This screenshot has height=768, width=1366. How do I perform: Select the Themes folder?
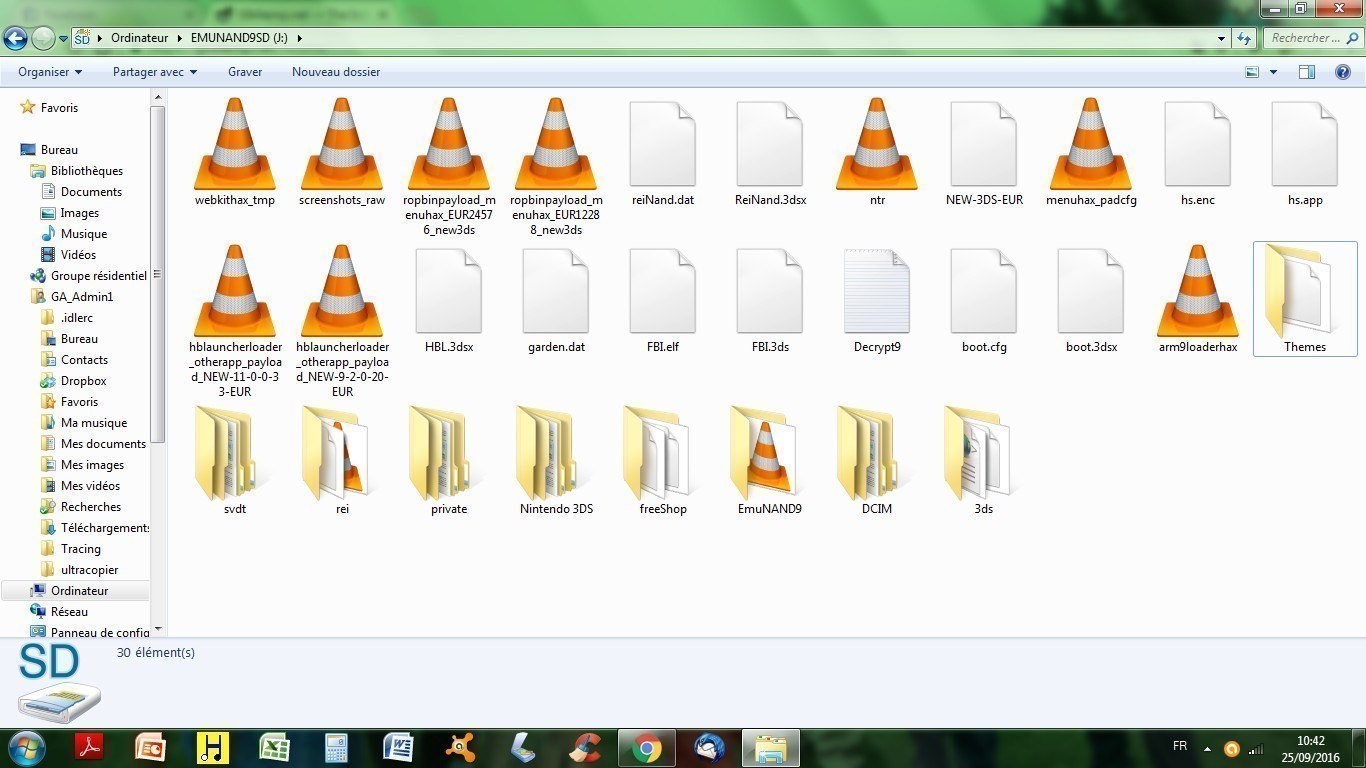point(1305,299)
